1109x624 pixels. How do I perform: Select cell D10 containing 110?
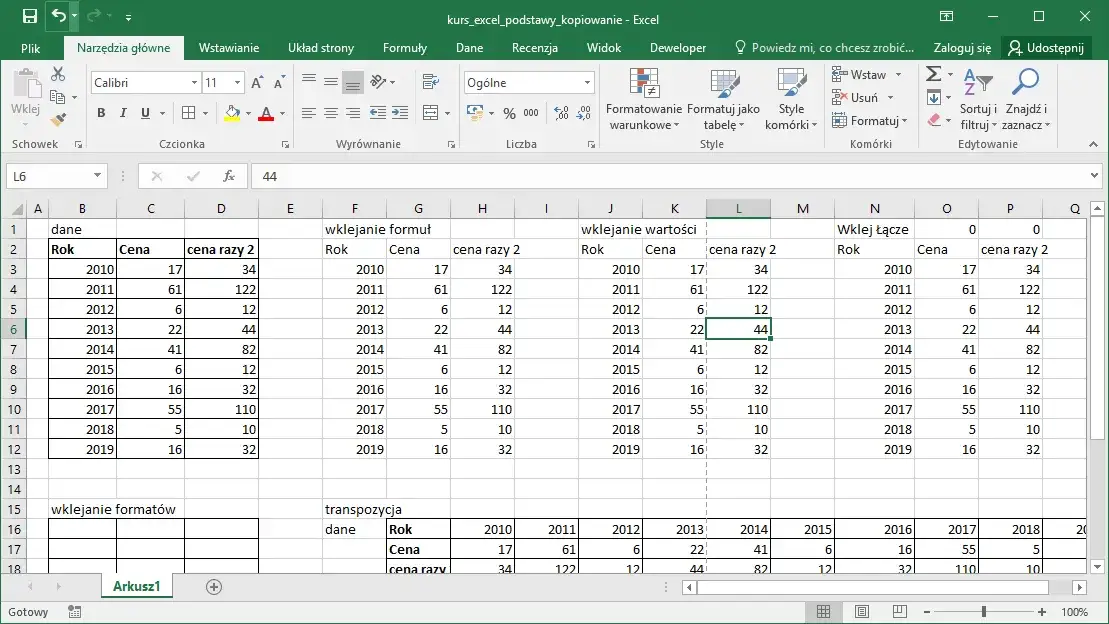tap(221, 409)
